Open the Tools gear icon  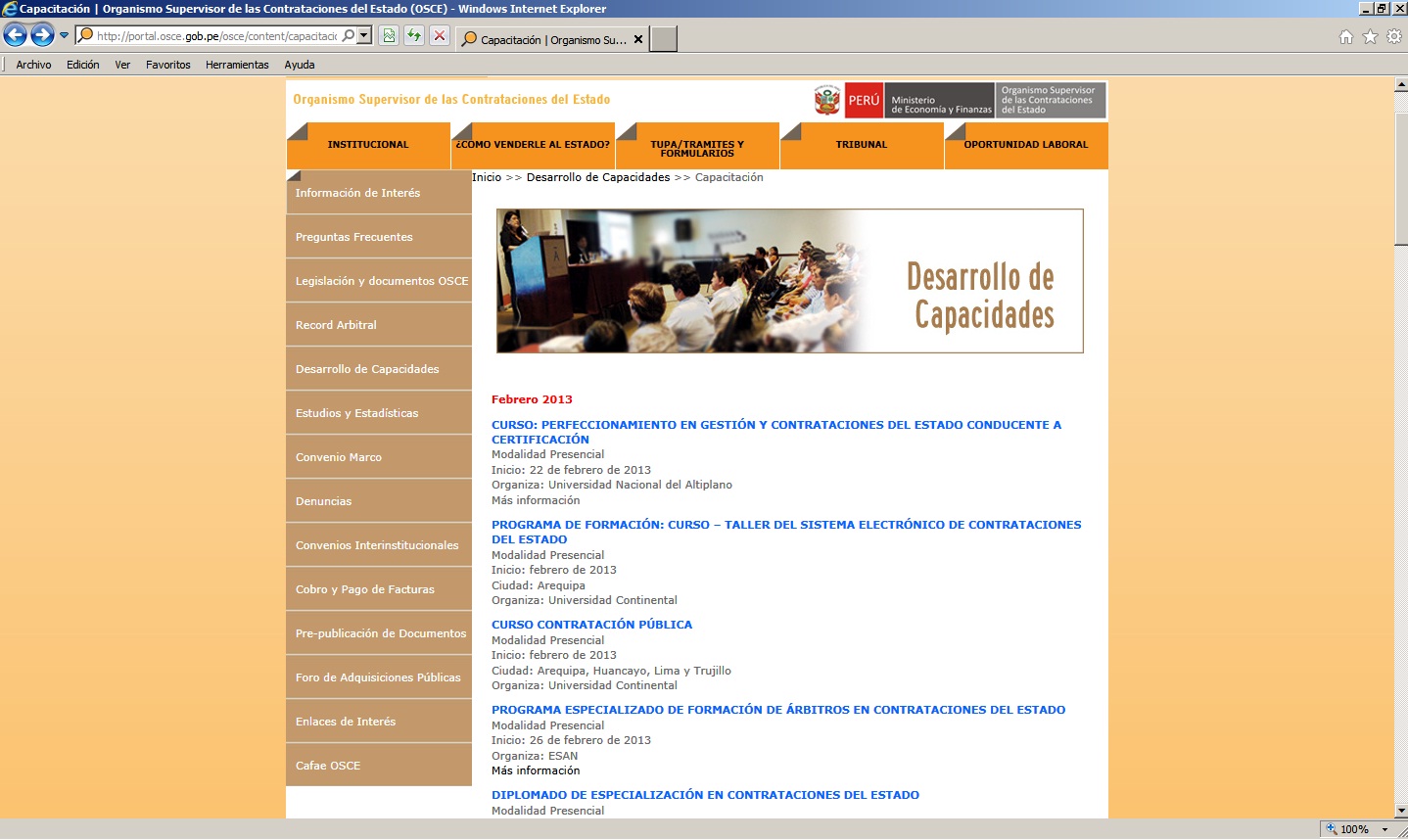tap(1393, 37)
